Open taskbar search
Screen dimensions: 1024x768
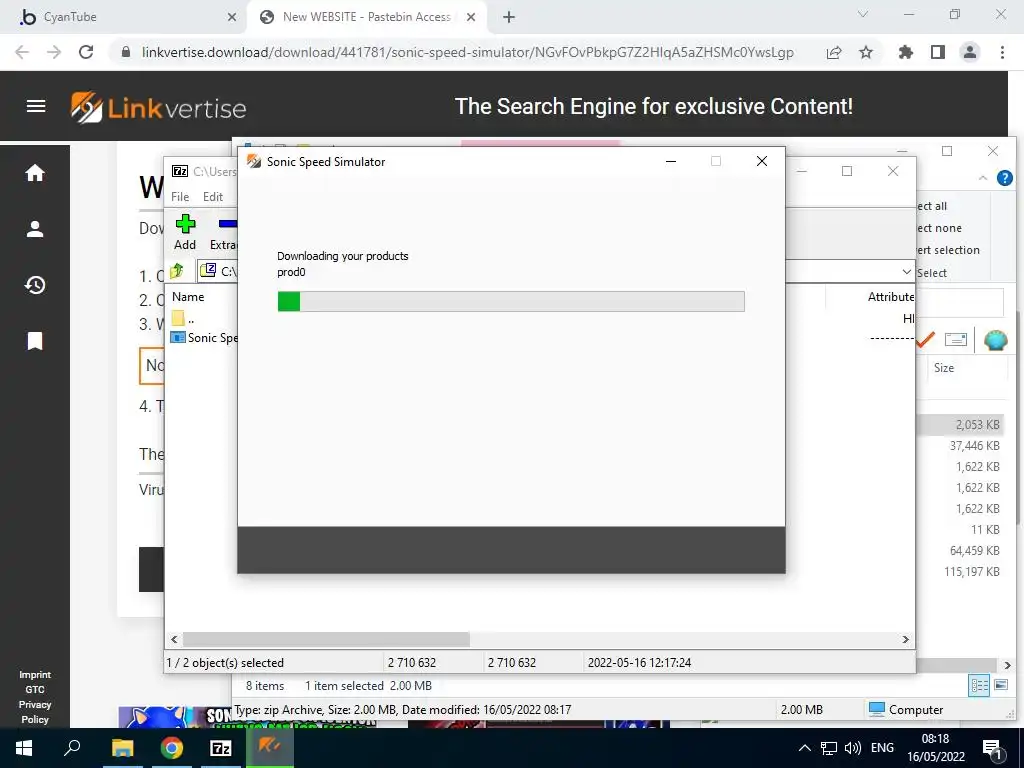[72, 748]
